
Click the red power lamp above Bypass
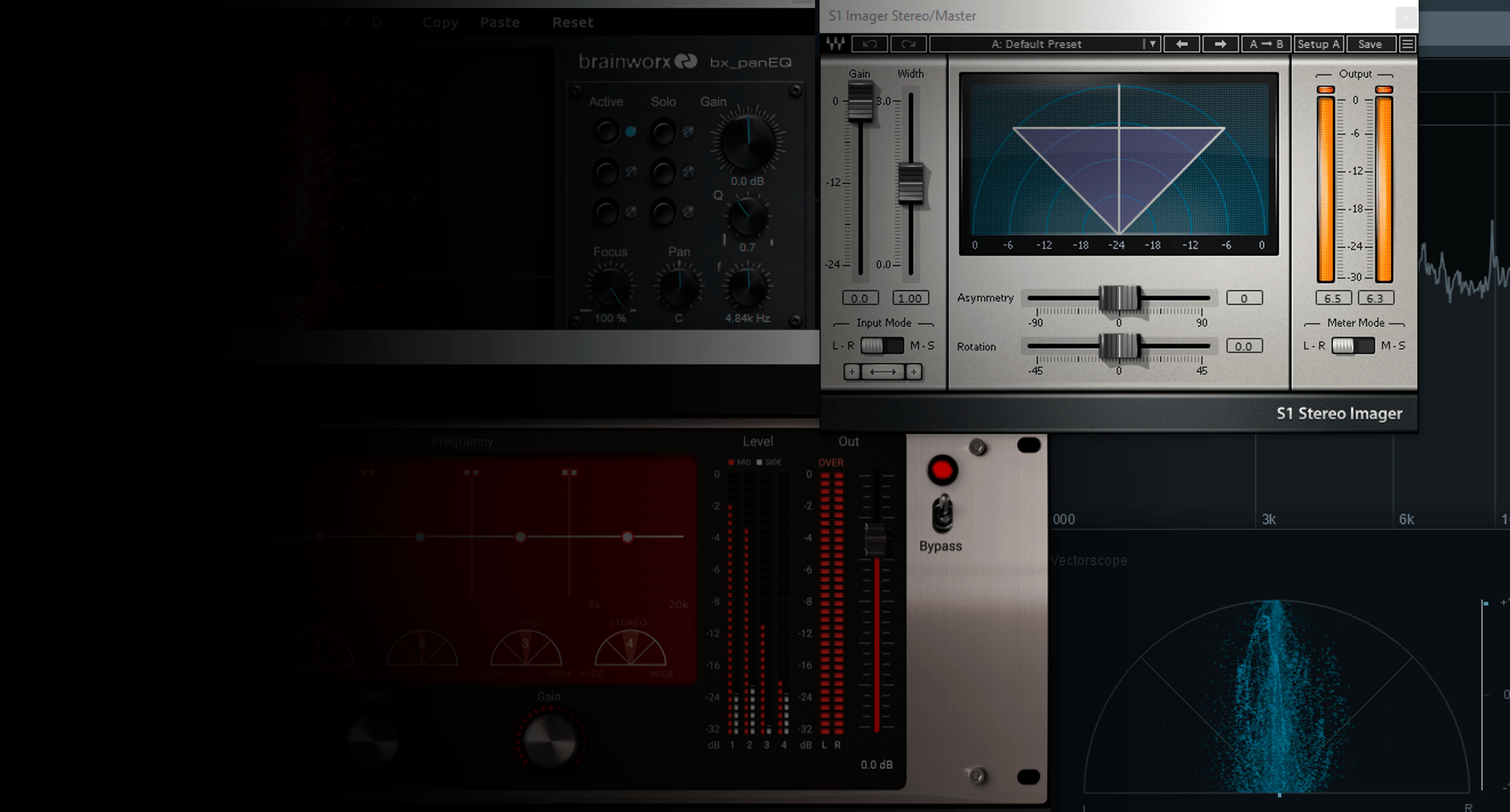click(x=942, y=471)
